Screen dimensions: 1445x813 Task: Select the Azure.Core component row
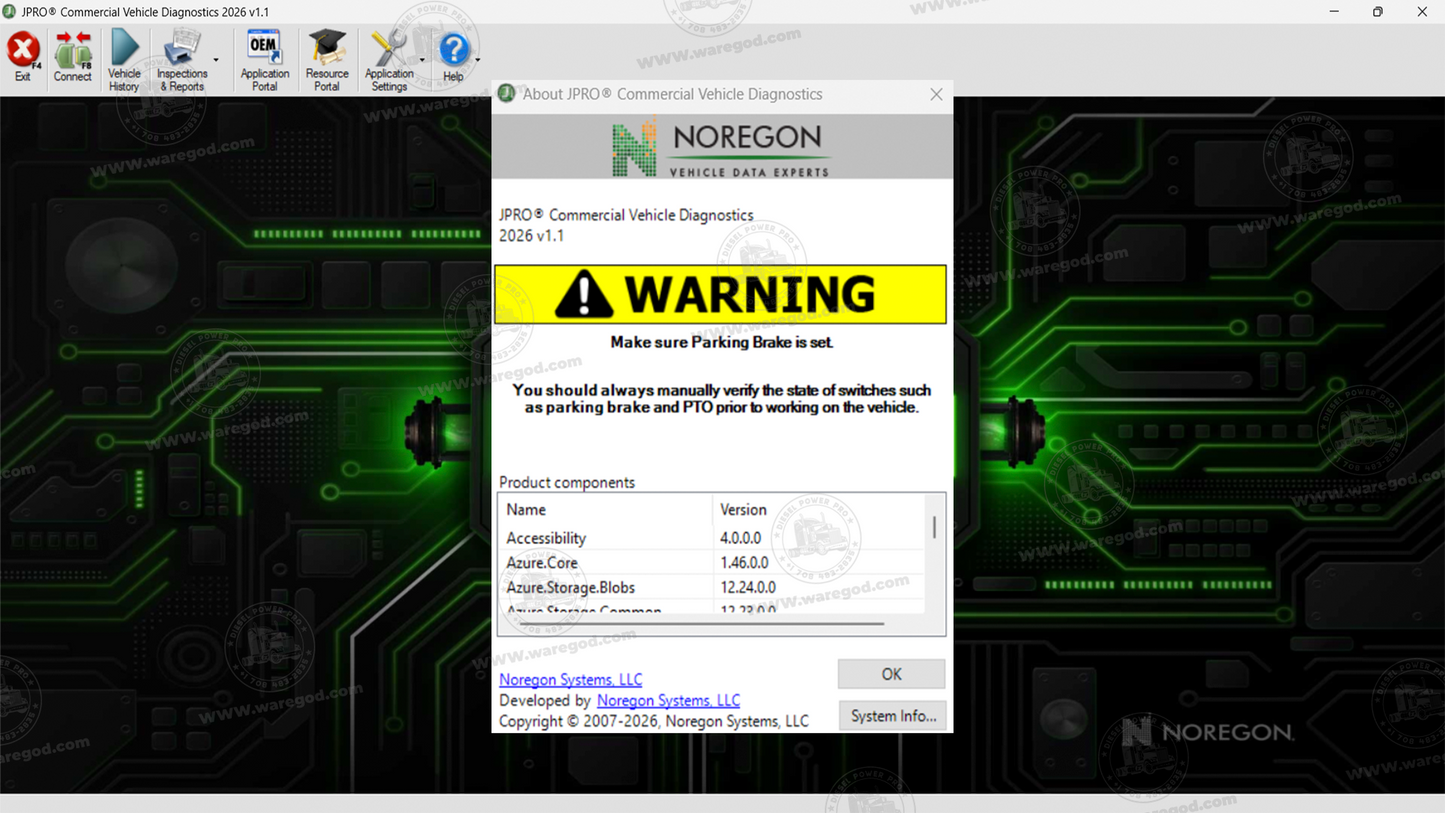712,562
